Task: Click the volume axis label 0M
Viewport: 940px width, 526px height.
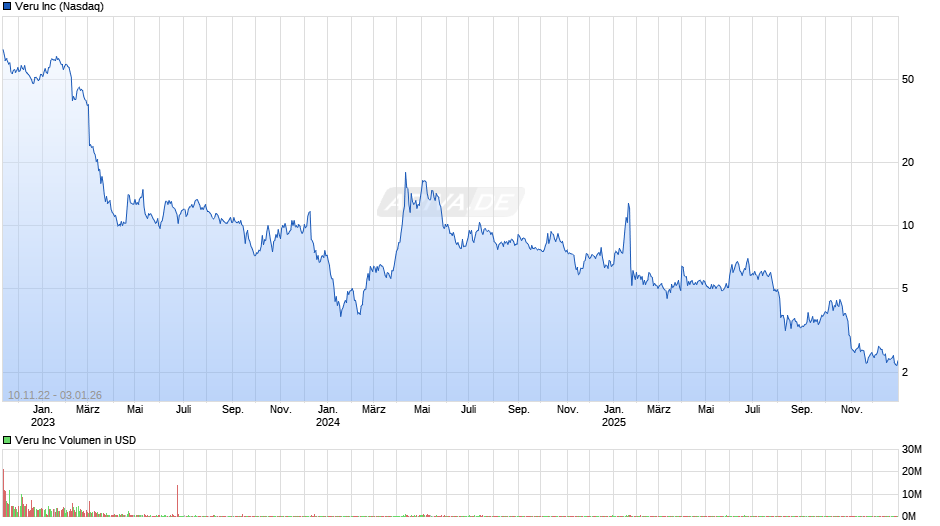Action: (x=909, y=516)
